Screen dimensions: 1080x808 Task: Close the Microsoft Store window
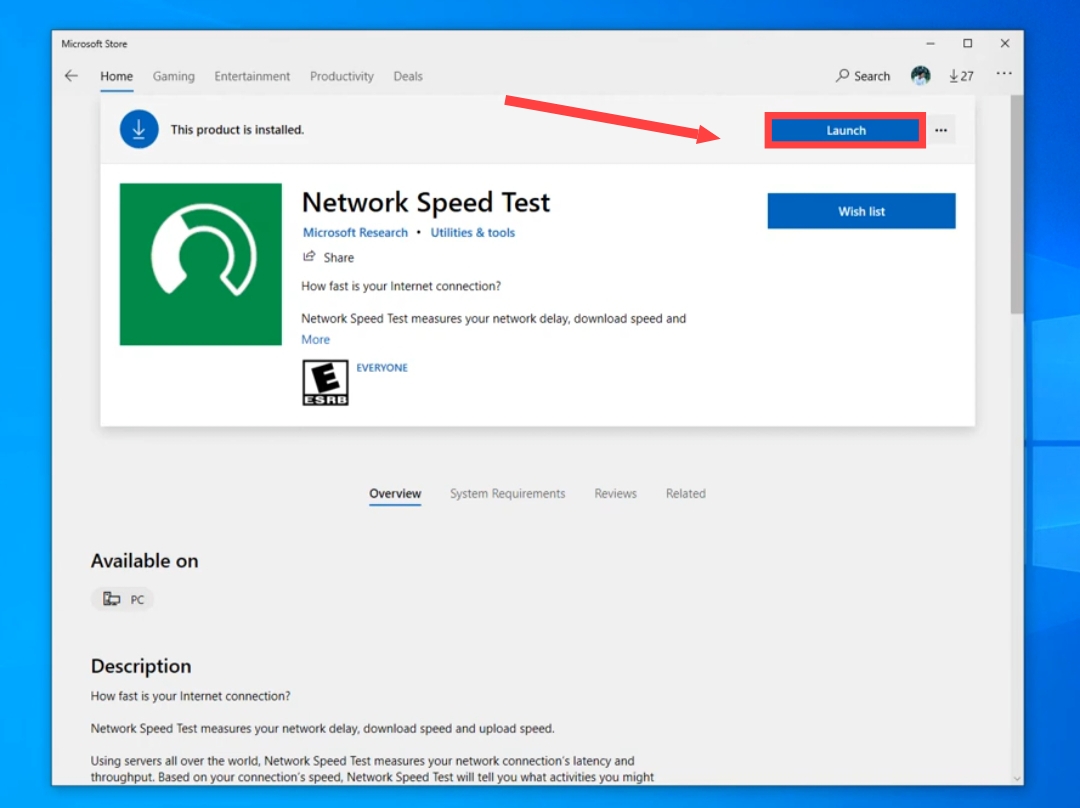click(x=1005, y=43)
